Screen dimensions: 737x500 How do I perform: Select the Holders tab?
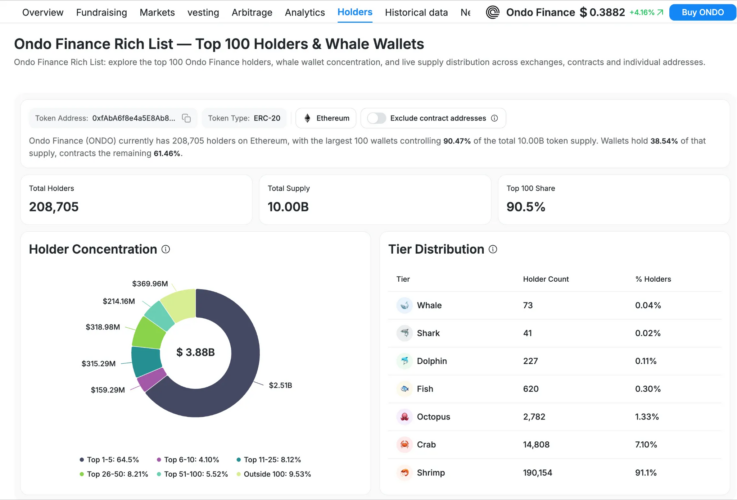[x=355, y=12]
